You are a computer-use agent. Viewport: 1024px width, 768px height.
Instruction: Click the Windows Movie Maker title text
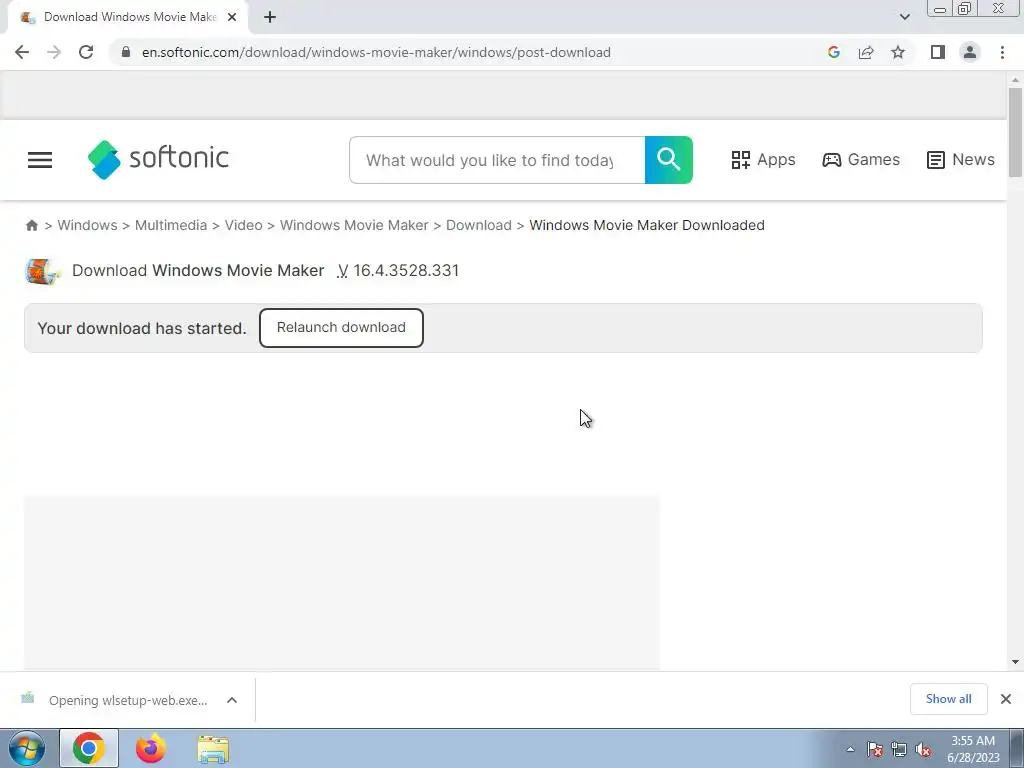coord(238,270)
